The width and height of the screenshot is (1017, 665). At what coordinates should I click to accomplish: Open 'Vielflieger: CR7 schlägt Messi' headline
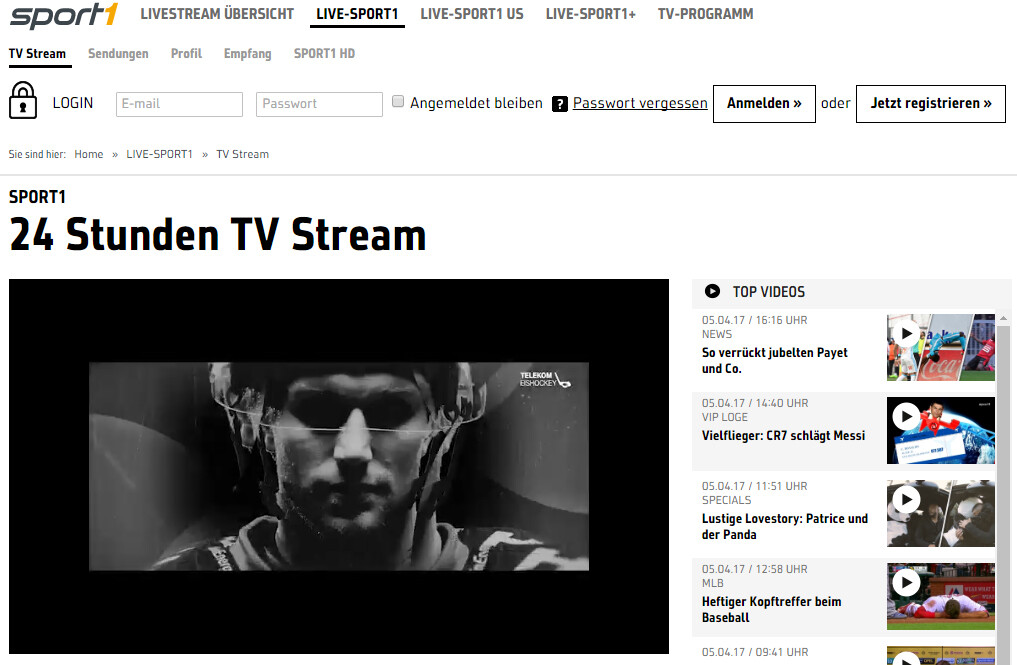pos(784,436)
